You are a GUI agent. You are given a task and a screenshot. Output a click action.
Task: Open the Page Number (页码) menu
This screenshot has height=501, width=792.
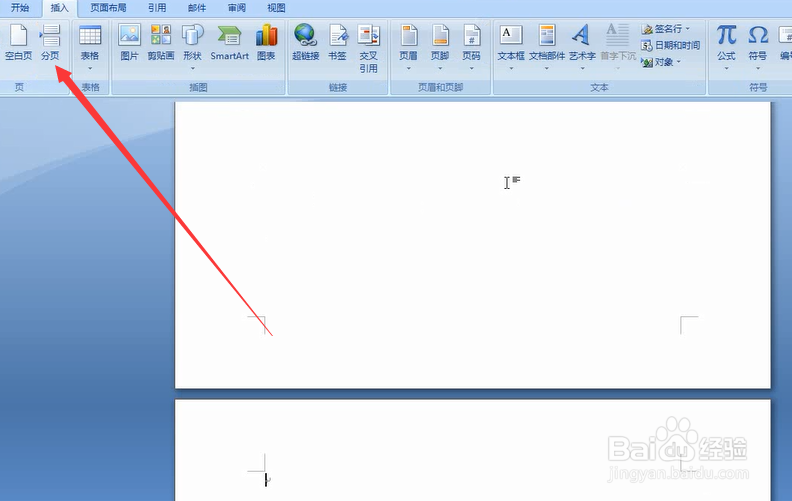coord(471,47)
